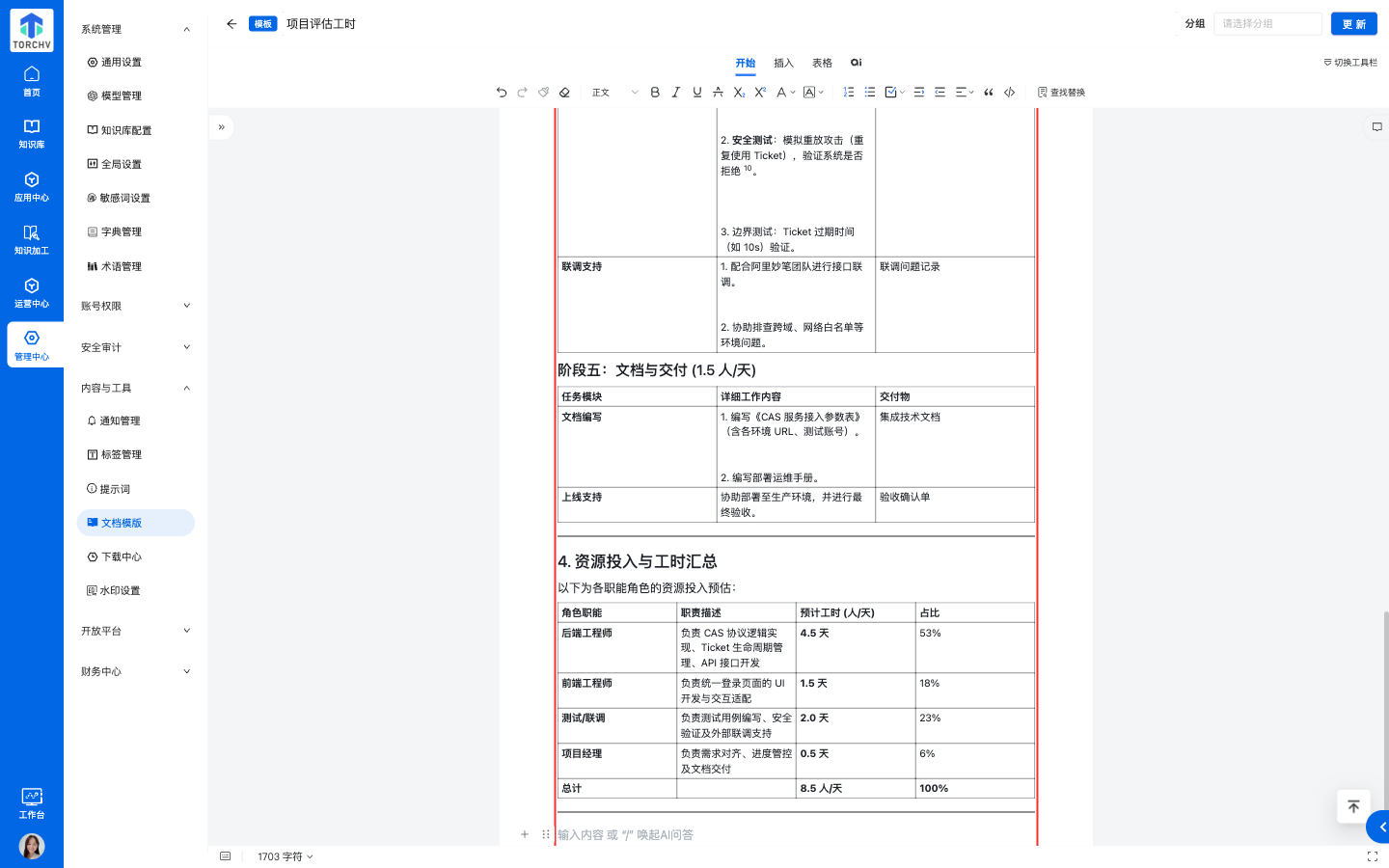This screenshot has width=1389, height=868.
Task: Toggle italic formatting
Action: [x=675, y=92]
